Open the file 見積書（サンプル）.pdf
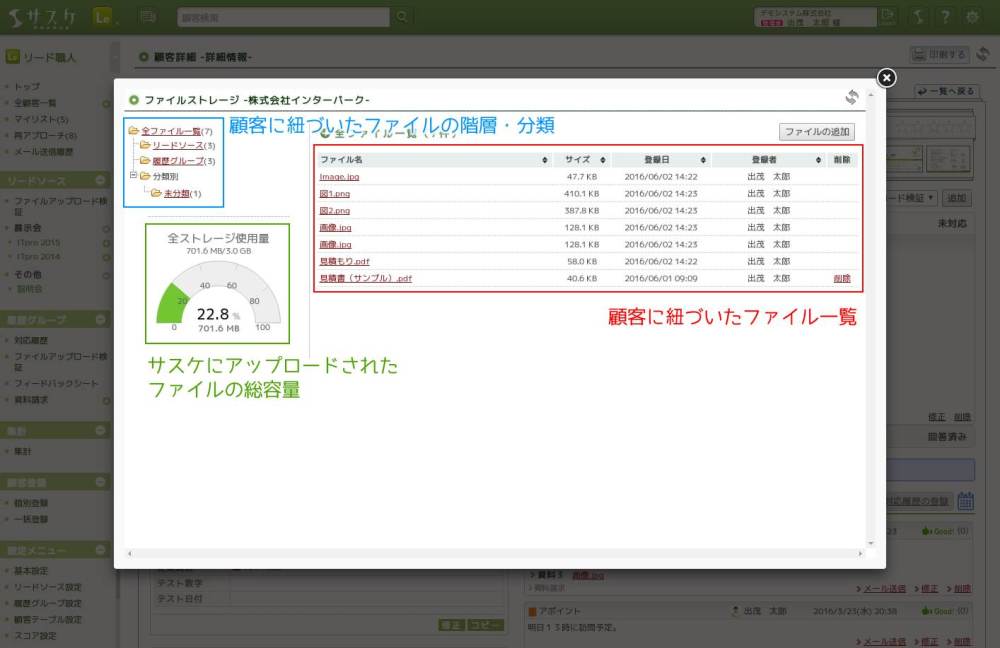This screenshot has width=1000, height=648. (365, 279)
